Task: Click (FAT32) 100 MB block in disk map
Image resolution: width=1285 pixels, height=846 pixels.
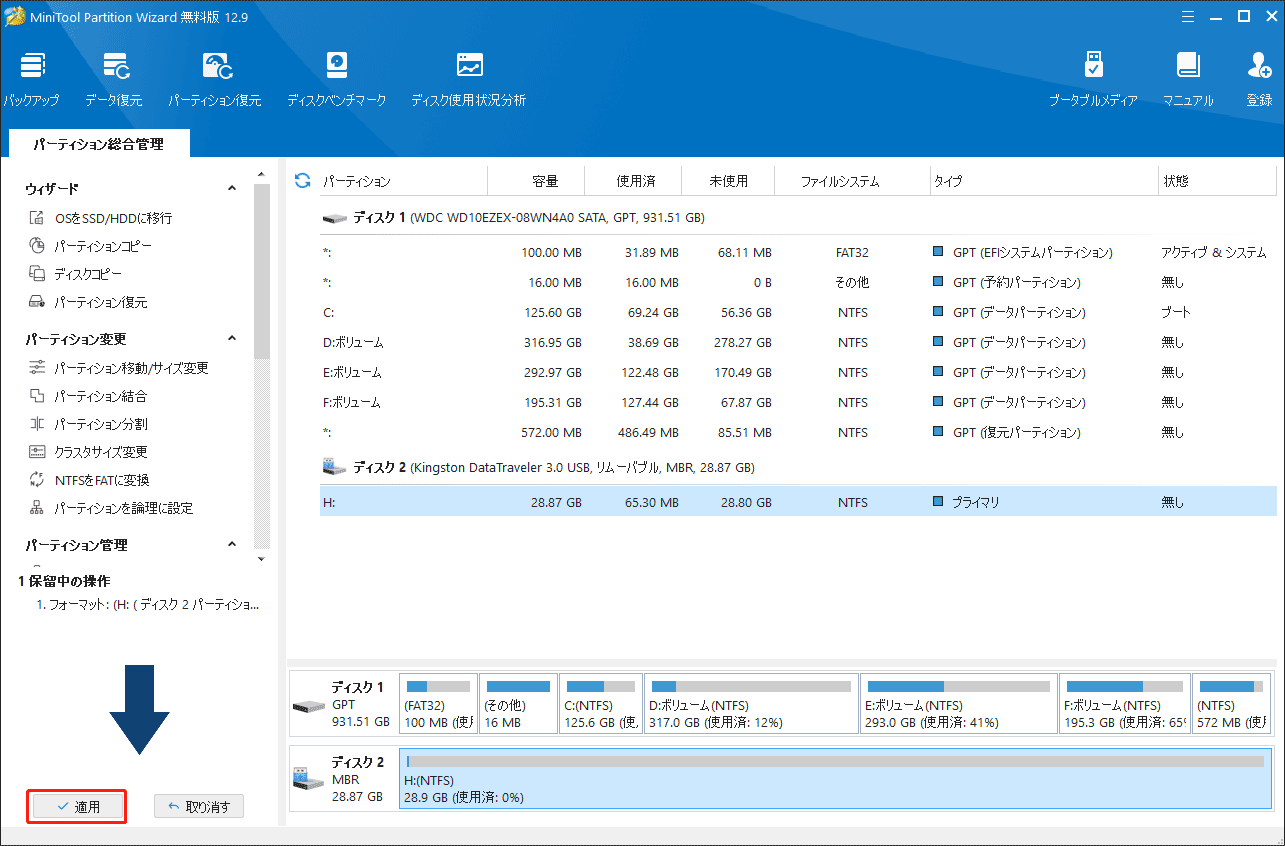Action: click(437, 704)
